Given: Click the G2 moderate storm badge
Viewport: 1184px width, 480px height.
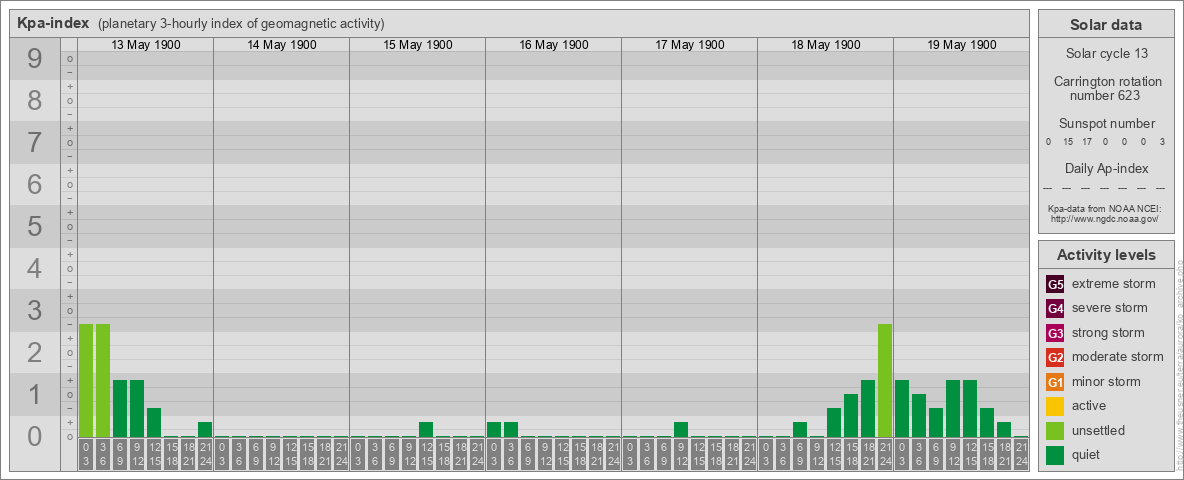Looking at the screenshot, I should 1055,357.
